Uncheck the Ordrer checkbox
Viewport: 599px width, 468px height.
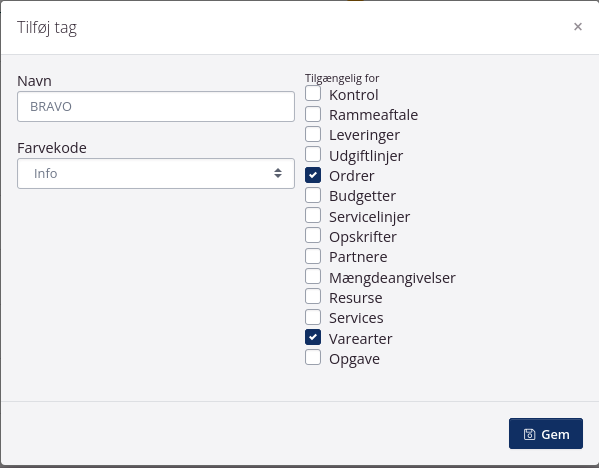click(313, 175)
